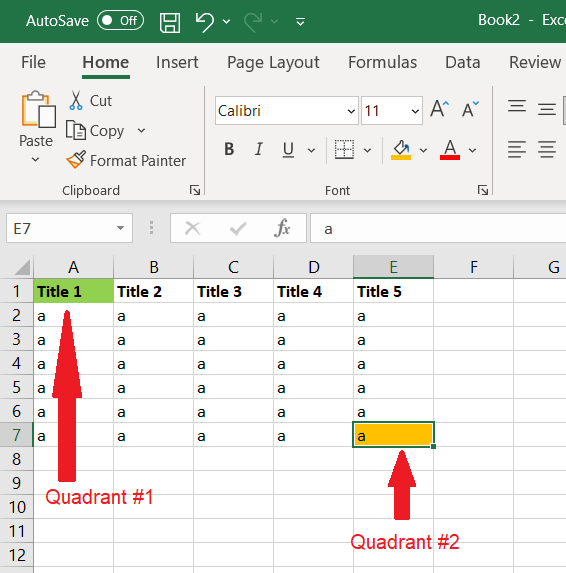Click the Enter checkmark formula bar icon
Image resolution: width=566 pixels, height=573 pixels.
pyautogui.click(x=238, y=228)
